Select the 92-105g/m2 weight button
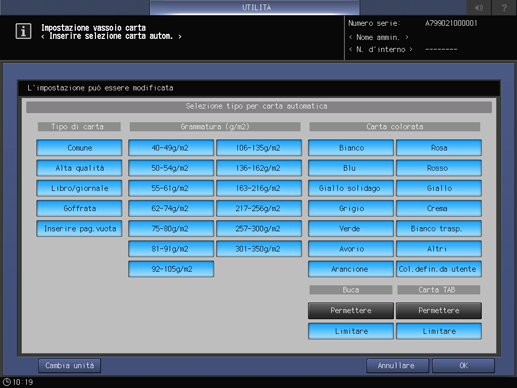 pos(171,269)
